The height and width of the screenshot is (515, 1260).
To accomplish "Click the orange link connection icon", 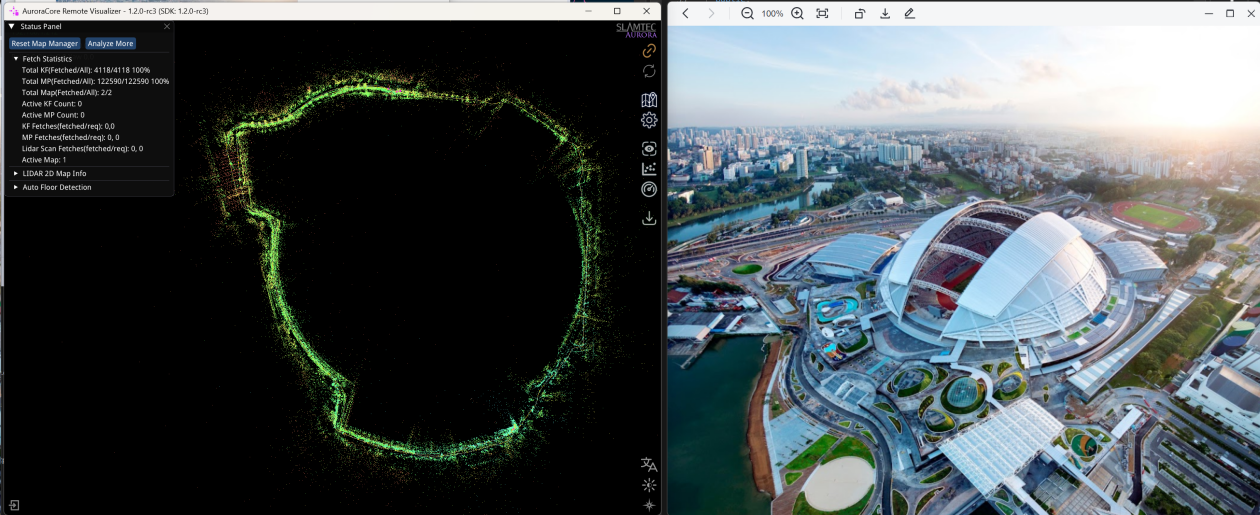I will pyautogui.click(x=649, y=50).
